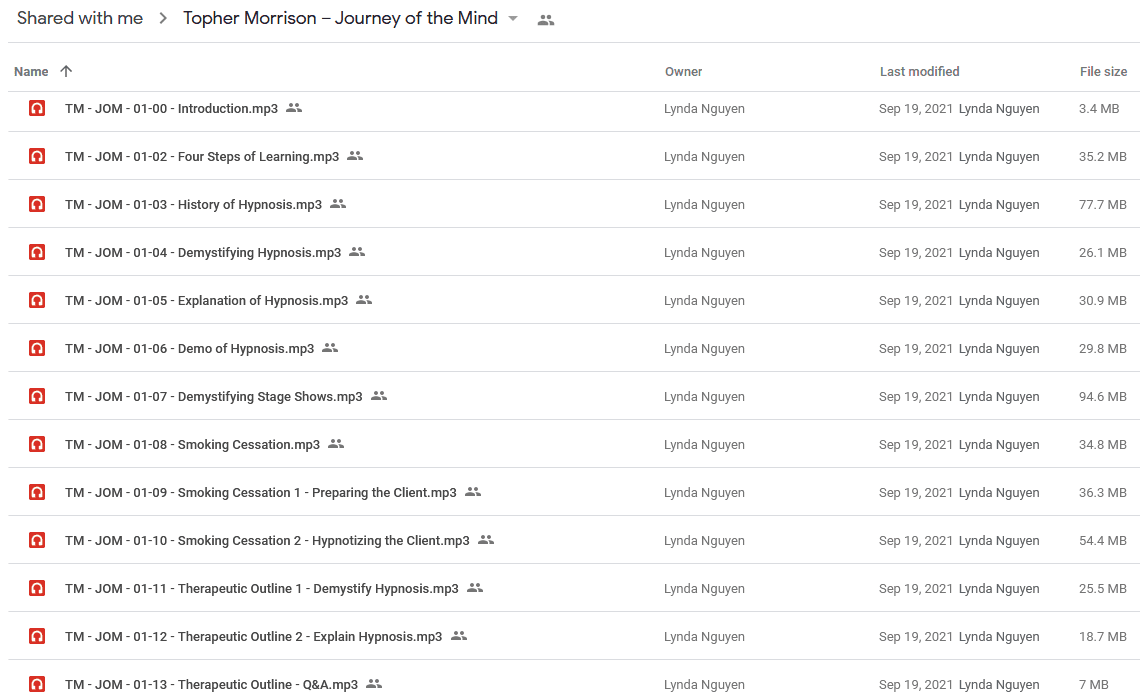Click Topher Morrison – Journey of the Mind breadcrumb
This screenshot has height=697, width=1140.
(340, 18)
